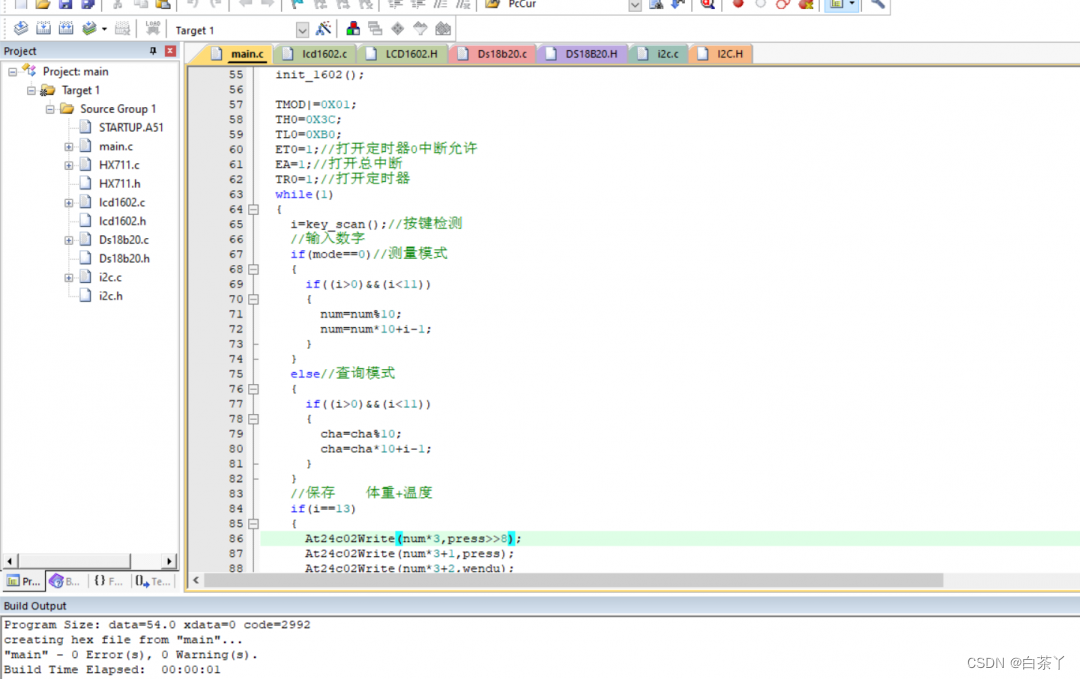Screen dimensions: 1080x679
Task: Click the Download (LOAD) to flash icon
Action: click(x=152, y=29)
